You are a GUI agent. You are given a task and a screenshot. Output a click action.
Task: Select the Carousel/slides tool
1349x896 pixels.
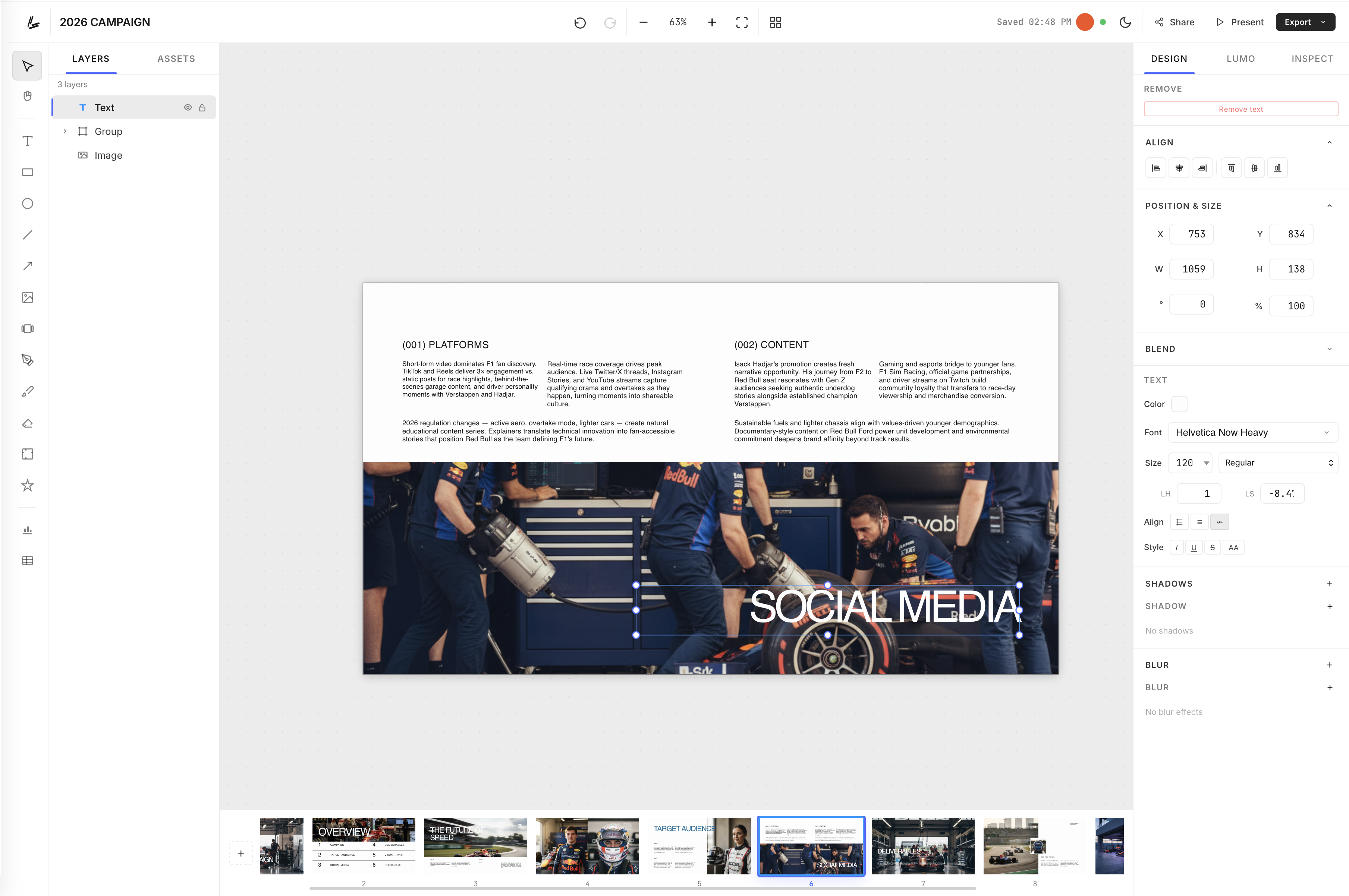tap(28, 329)
